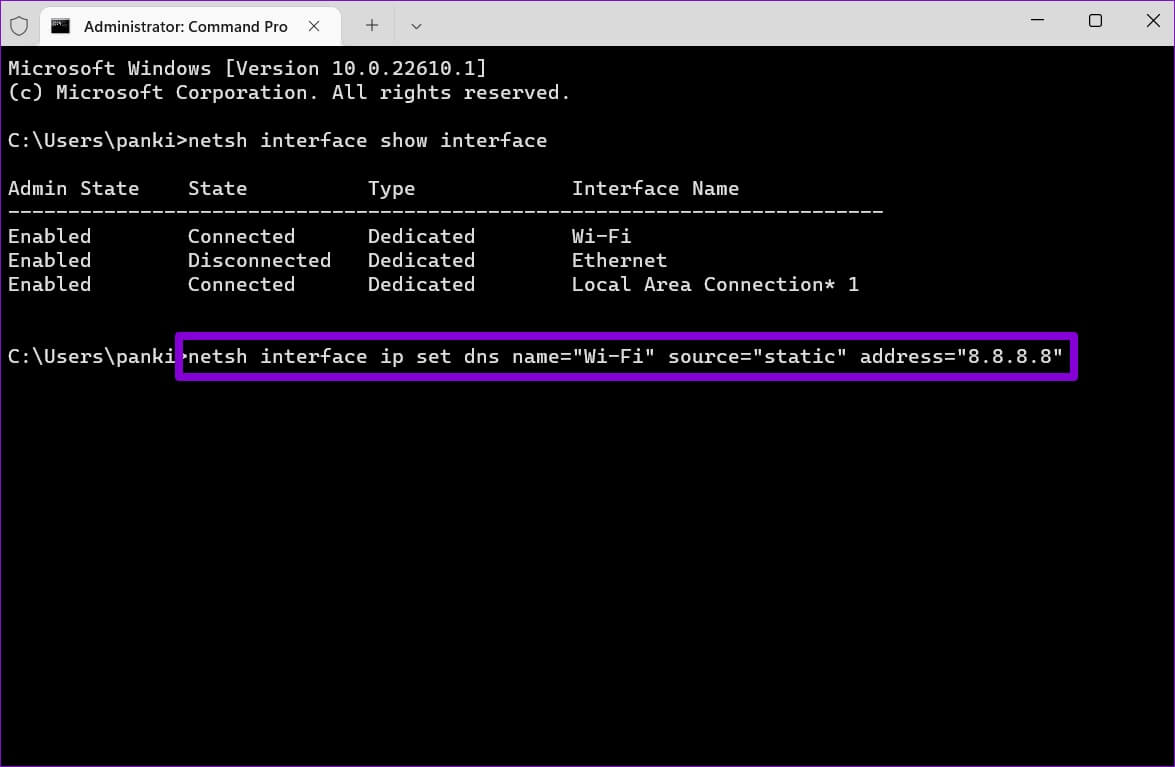Click the Wi-Fi interface name in the table
Image resolution: width=1175 pixels, height=767 pixels.
pyautogui.click(x=601, y=236)
